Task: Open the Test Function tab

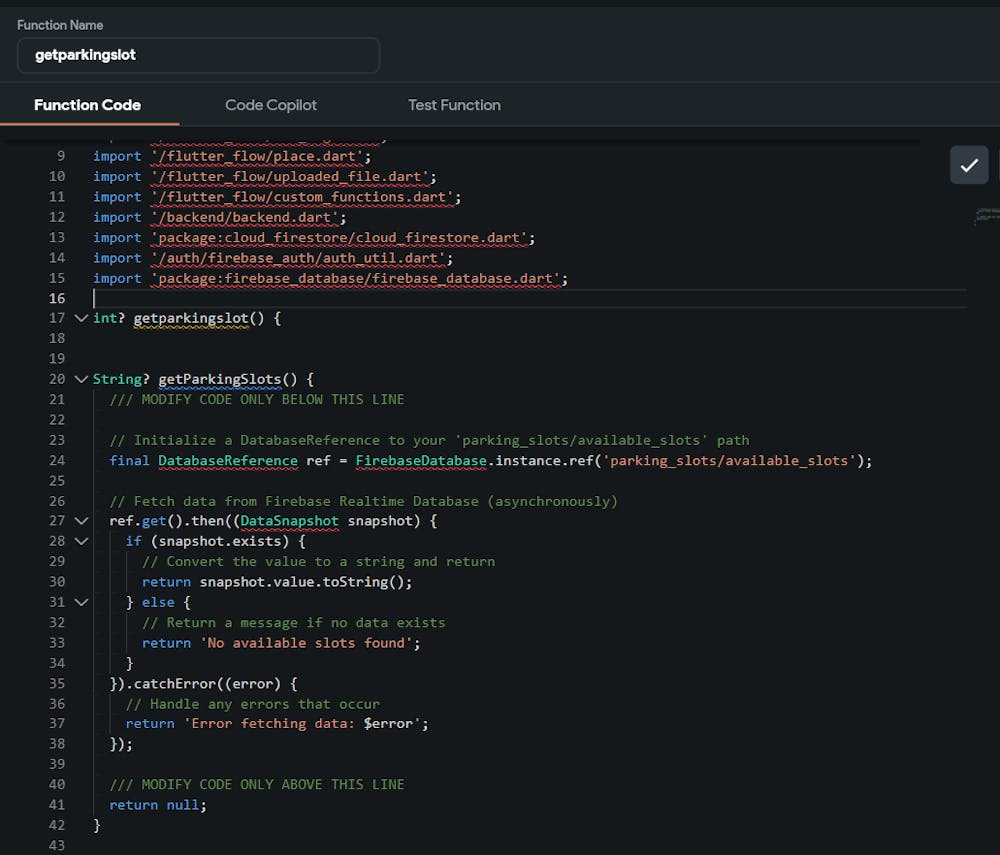Action: 454,105
